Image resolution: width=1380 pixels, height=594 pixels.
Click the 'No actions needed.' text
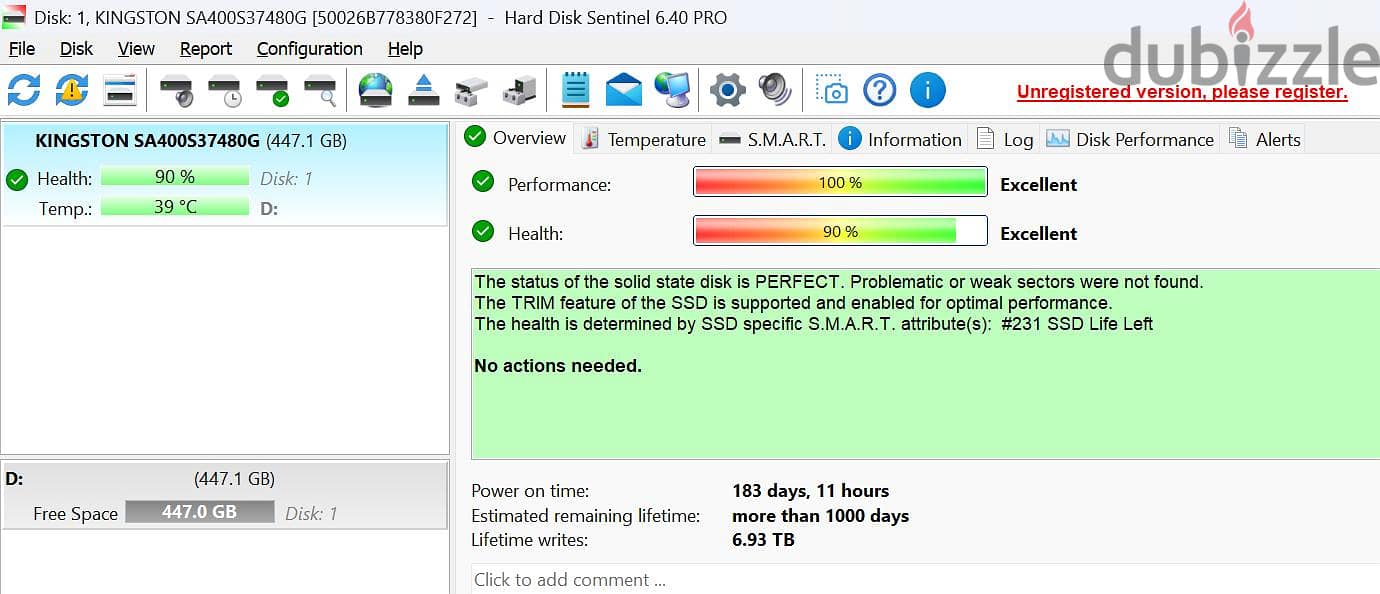tap(558, 366)
